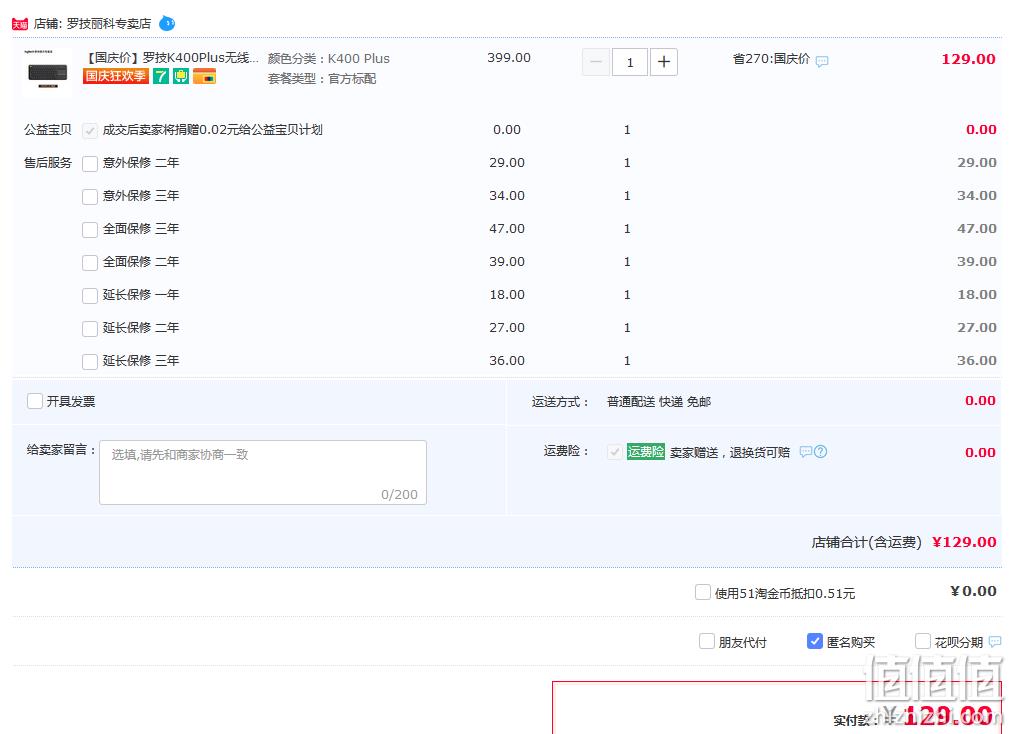1013x734 pixels.
Task: Click the green 7-day return badge icon
Action: click(x=161, y=76)
